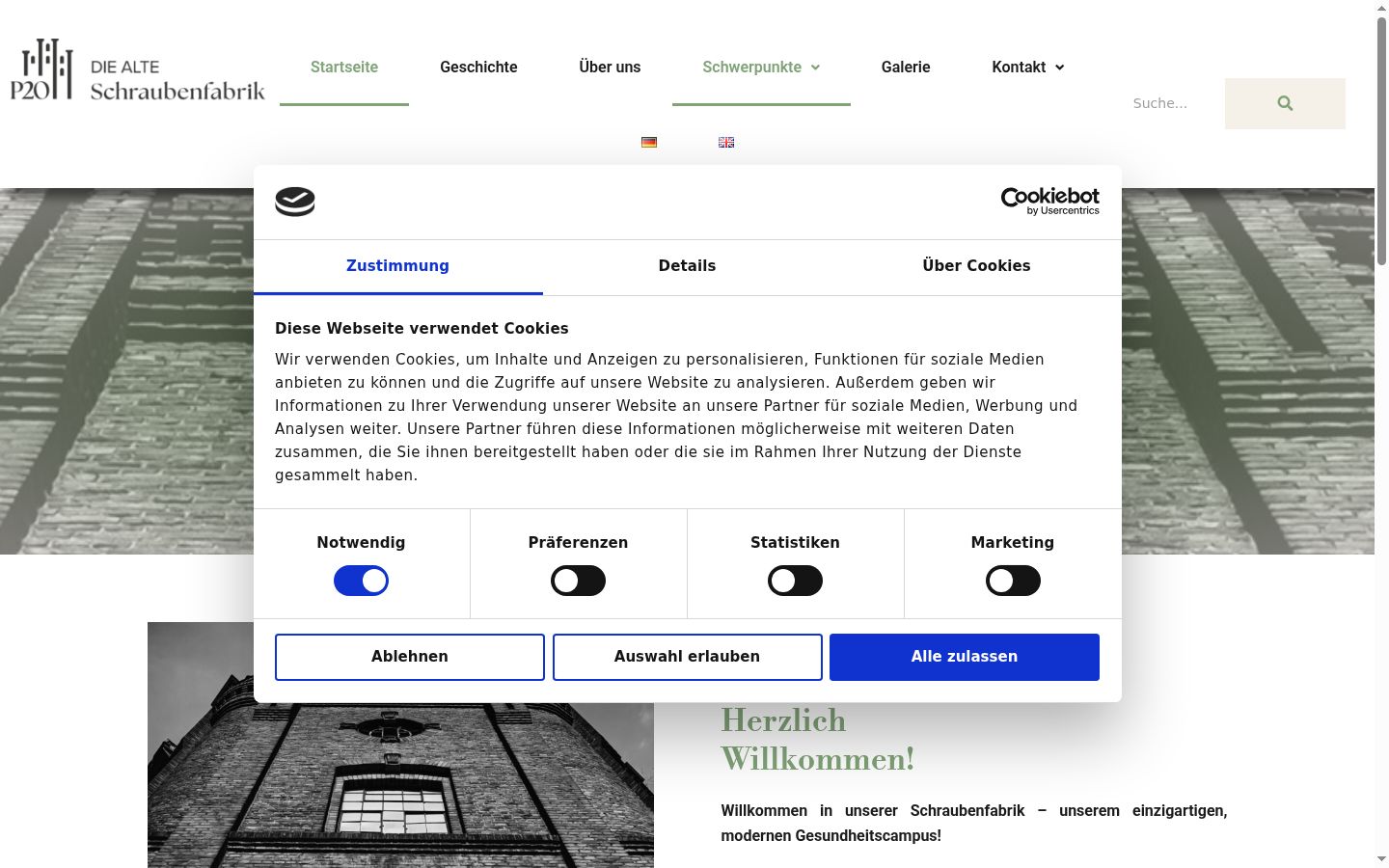Expand the Kontakt dropdown menu
The height and width of the screenshot is (868, 1389).
pyautogui.click(x=1027, y=67)
